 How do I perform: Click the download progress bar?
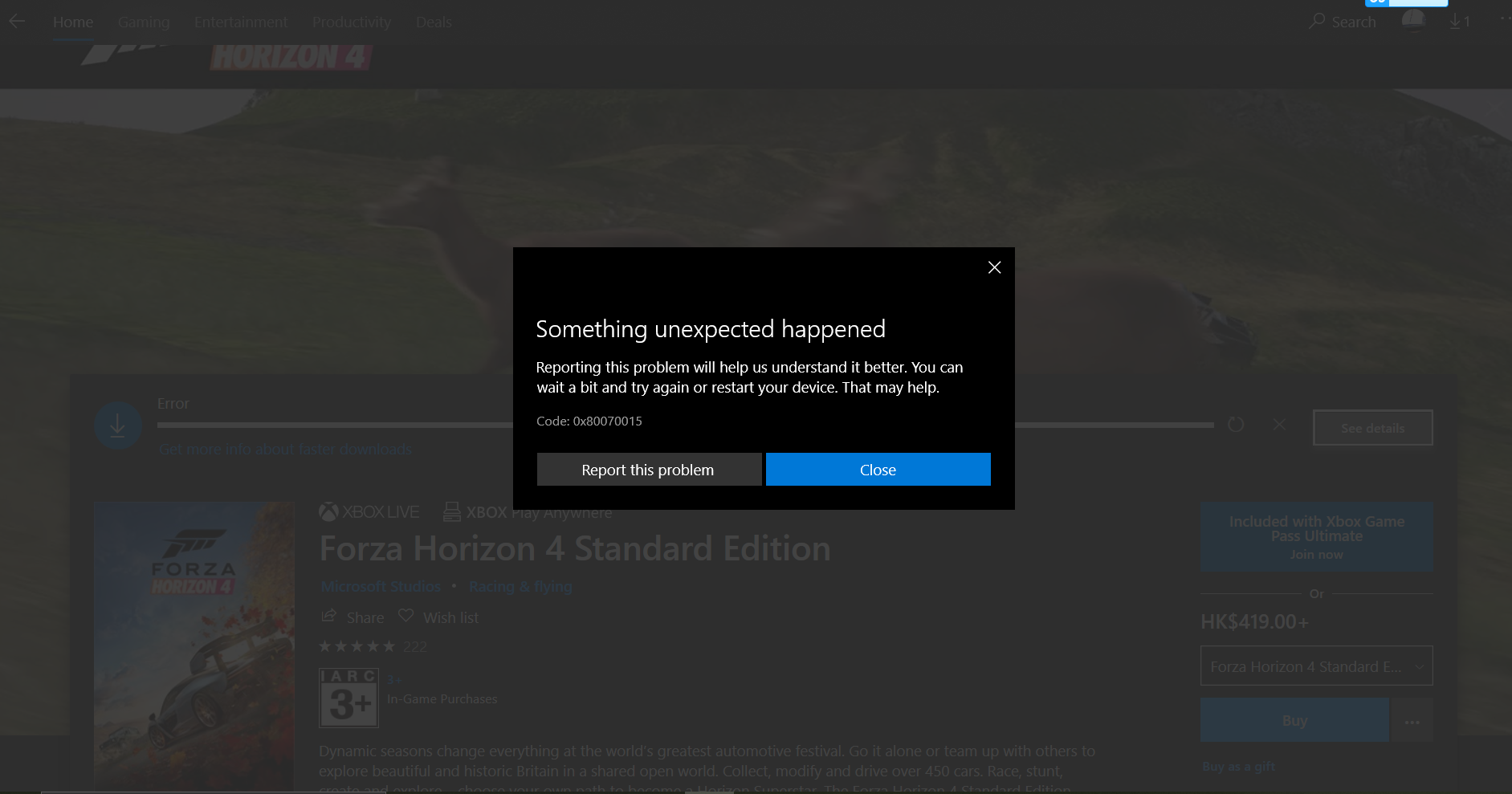point(685,425)
